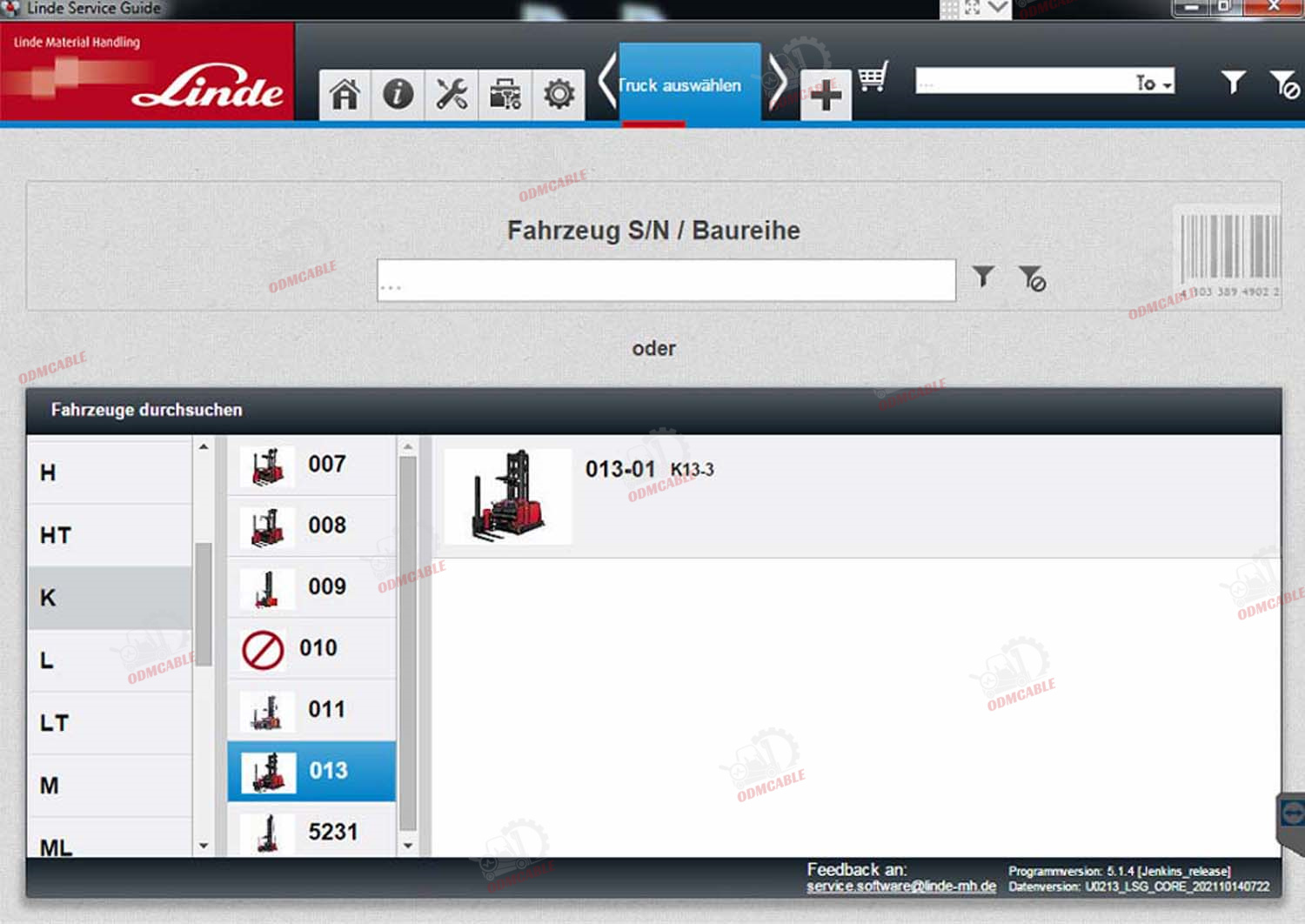The image size is (1305, 924).
Task: Apply the serial number filter funnel
Action: click(x=983, y=277)
